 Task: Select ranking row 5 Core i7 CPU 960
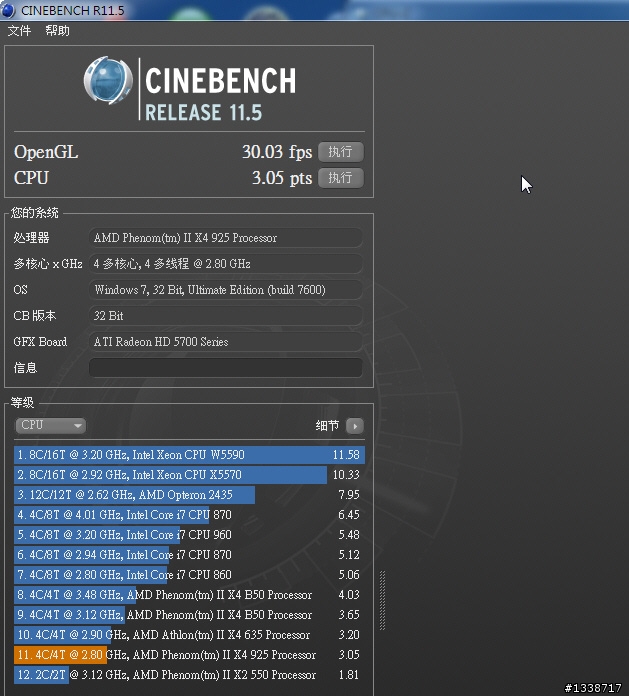(x=189, y=535)
